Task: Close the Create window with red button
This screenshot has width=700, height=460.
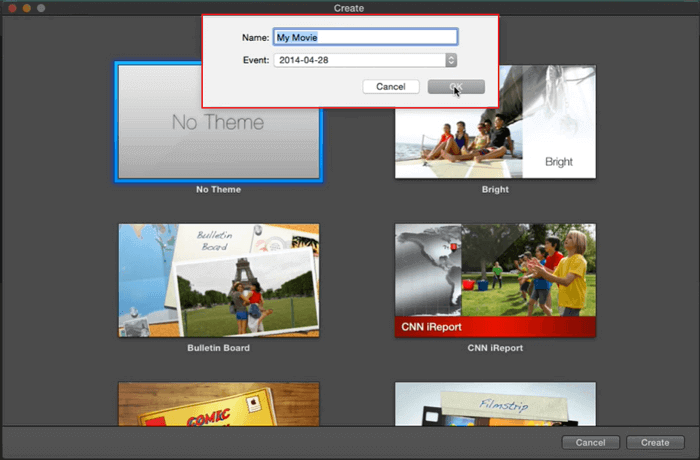Action: 11,8
